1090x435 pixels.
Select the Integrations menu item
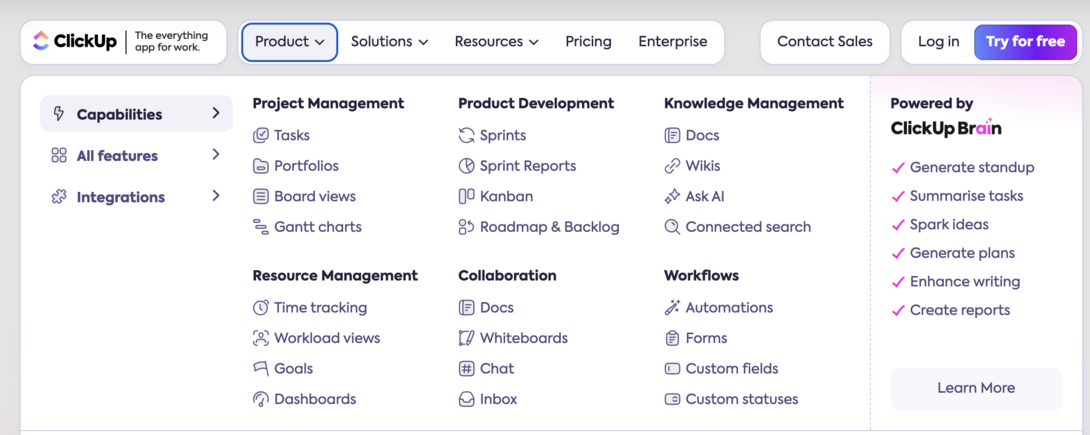(x=136, y=197)
